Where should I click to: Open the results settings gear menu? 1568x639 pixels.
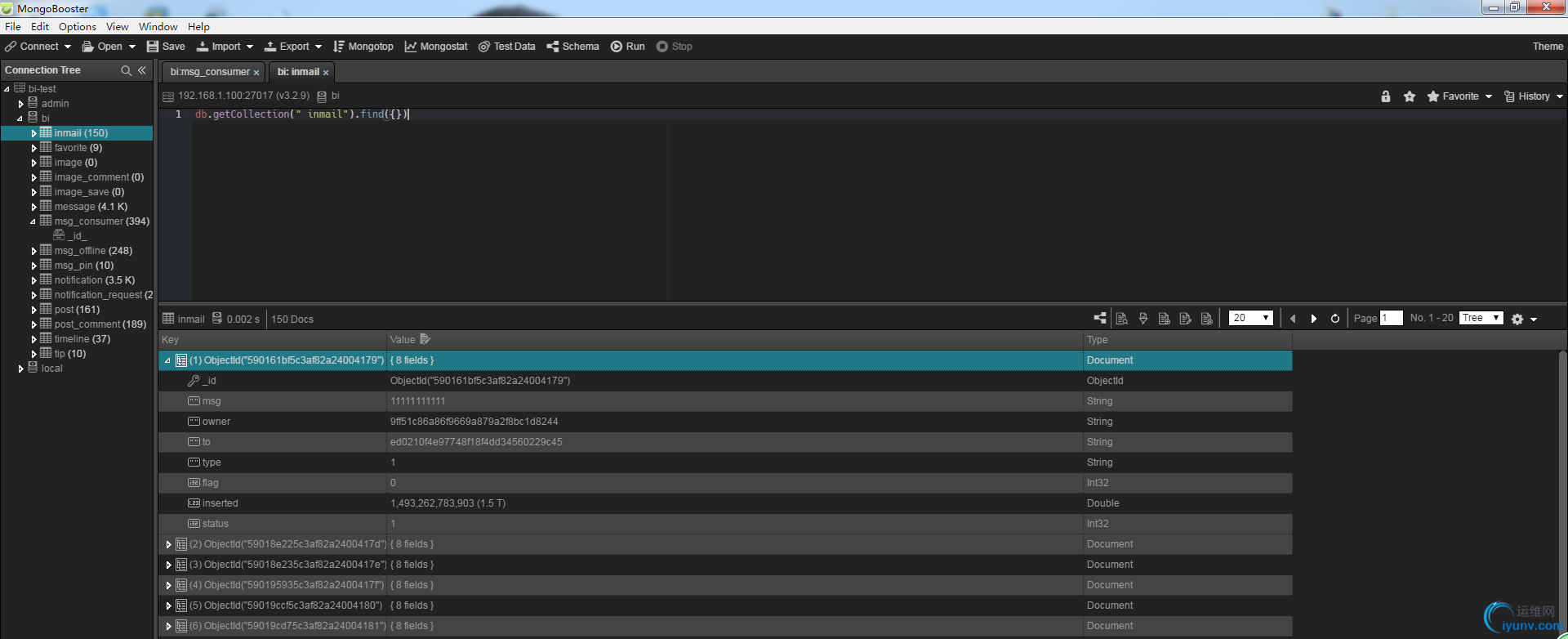coord(1524,319)
